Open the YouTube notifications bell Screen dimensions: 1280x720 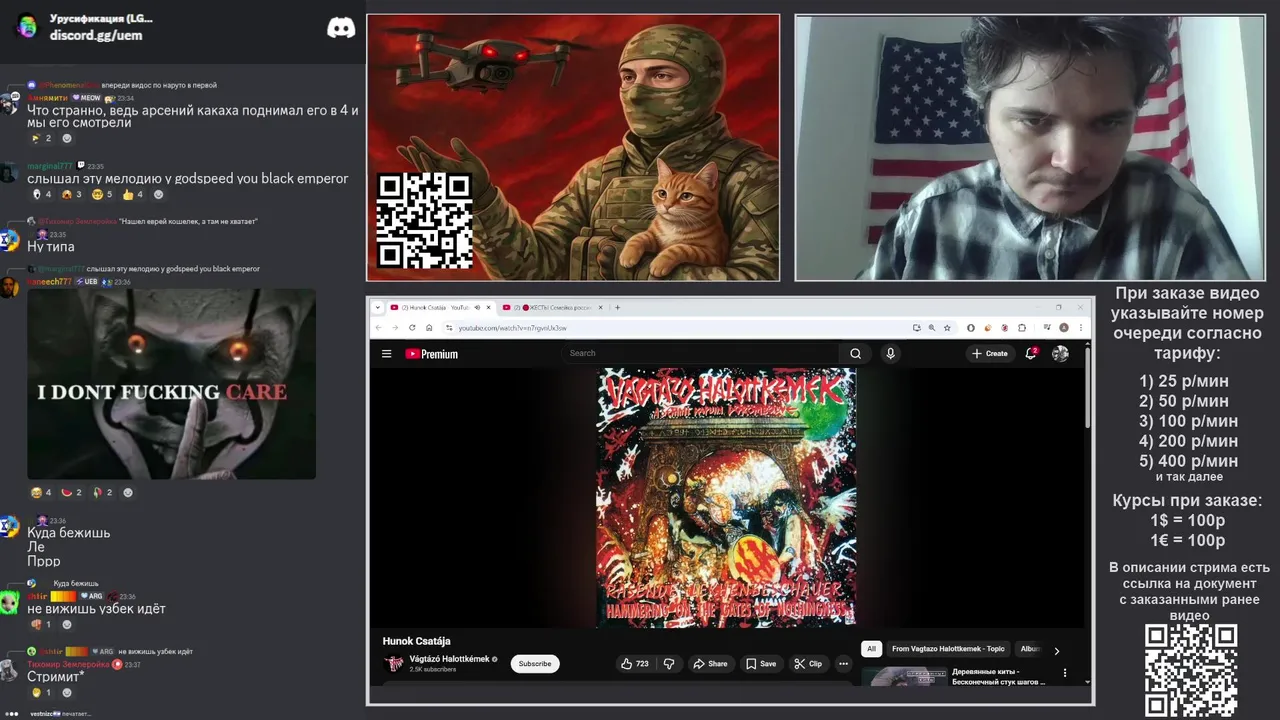coord(1031,353)
